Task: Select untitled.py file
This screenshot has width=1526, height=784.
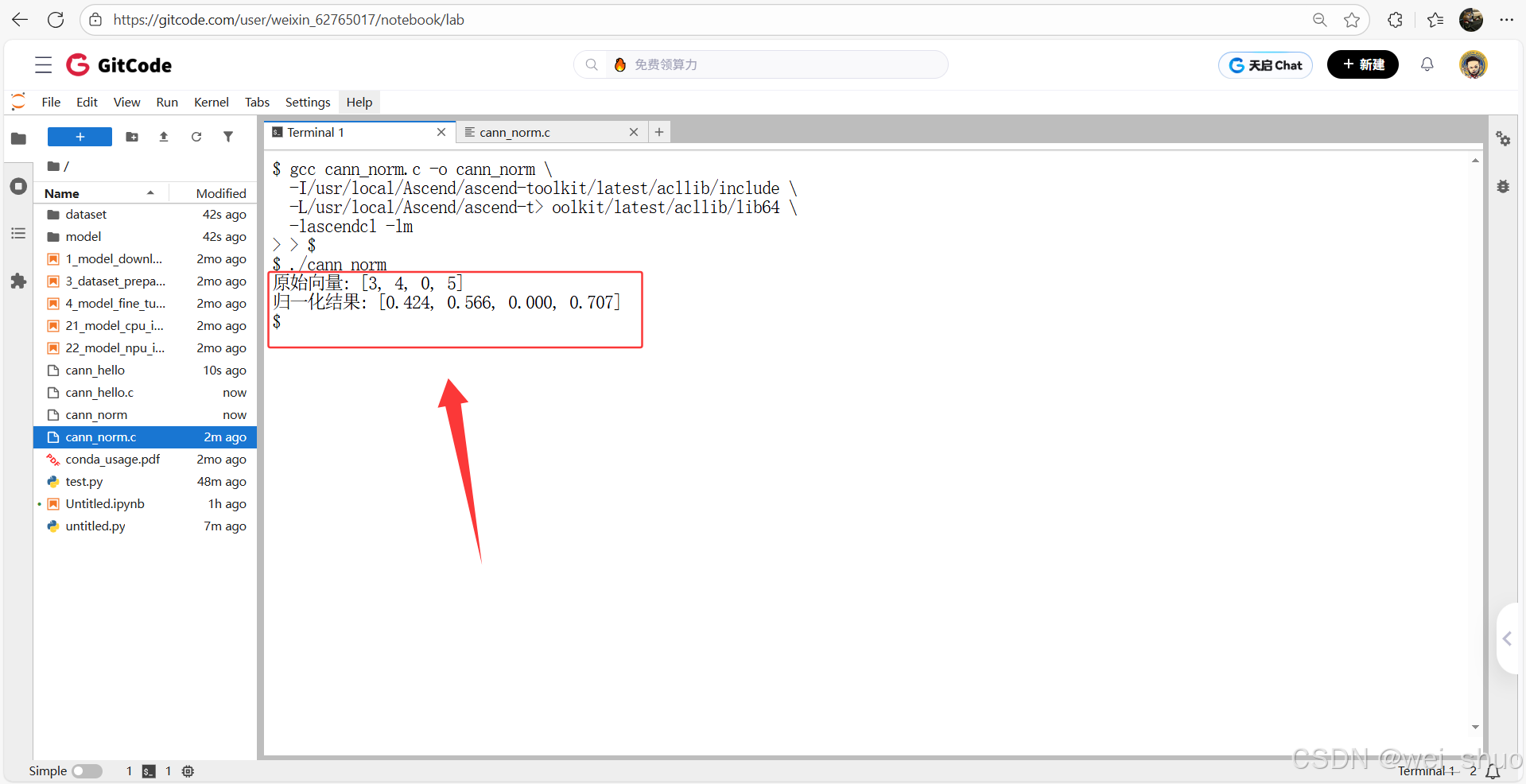Action: [146, 526]
